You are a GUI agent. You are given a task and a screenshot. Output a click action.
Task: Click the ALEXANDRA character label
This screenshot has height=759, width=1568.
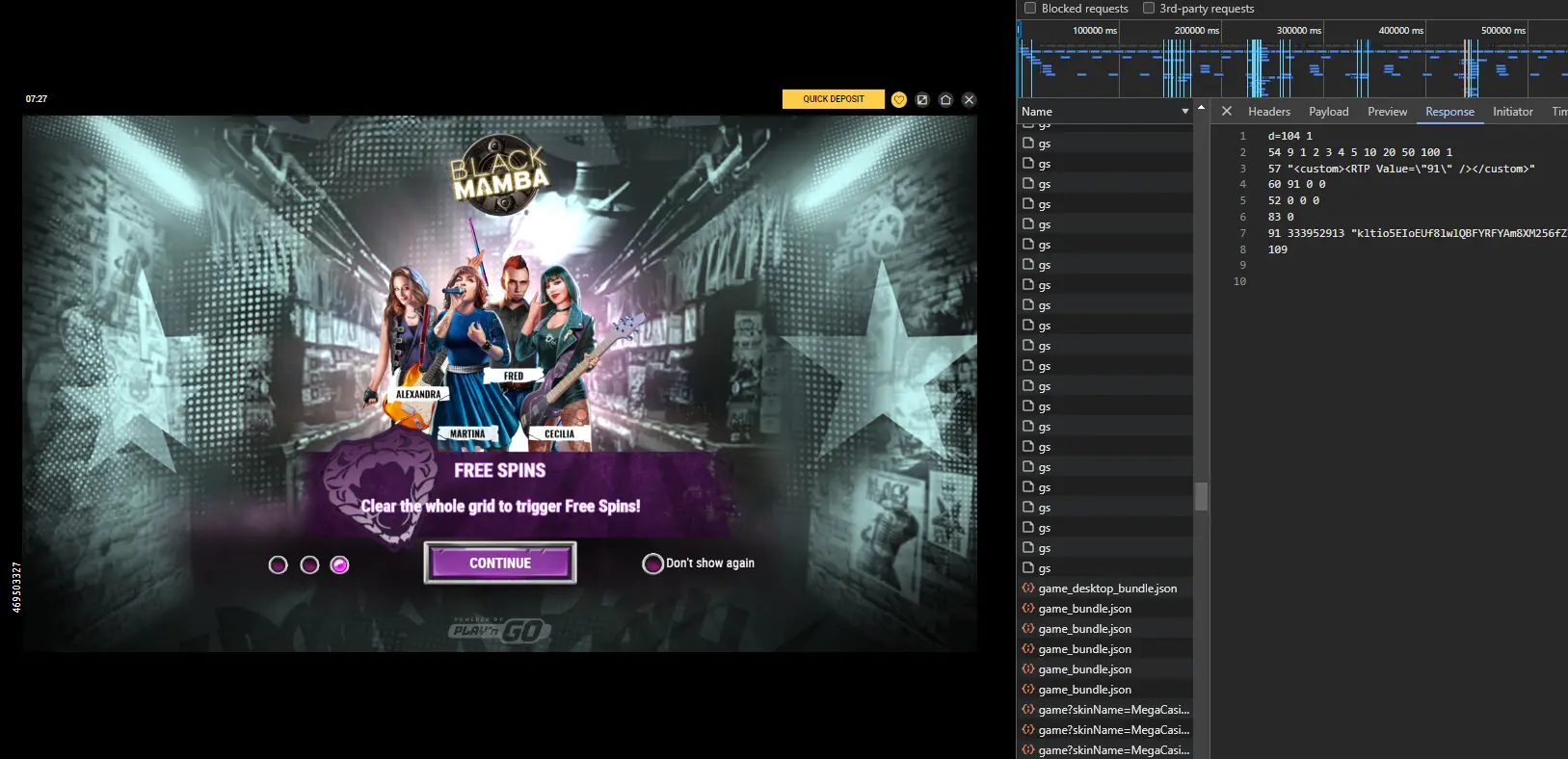pos(418,394)
